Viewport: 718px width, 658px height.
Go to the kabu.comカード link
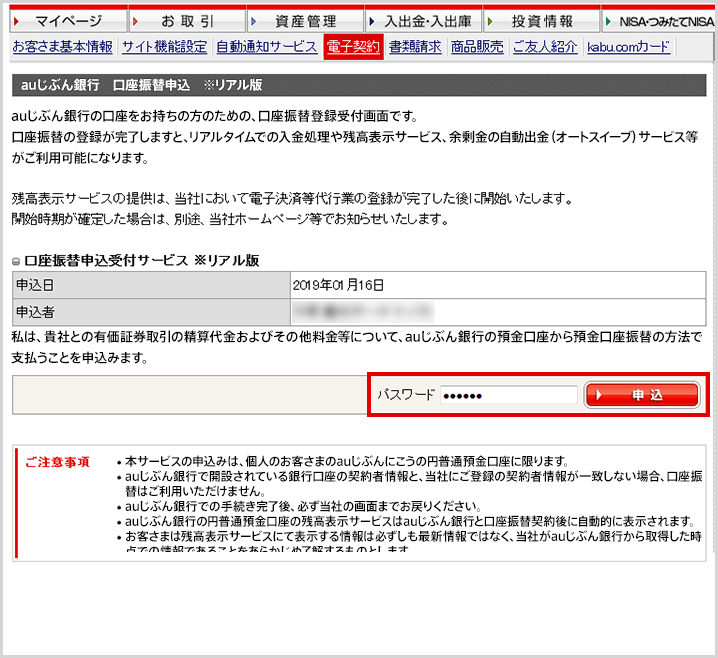pos(628,46)
